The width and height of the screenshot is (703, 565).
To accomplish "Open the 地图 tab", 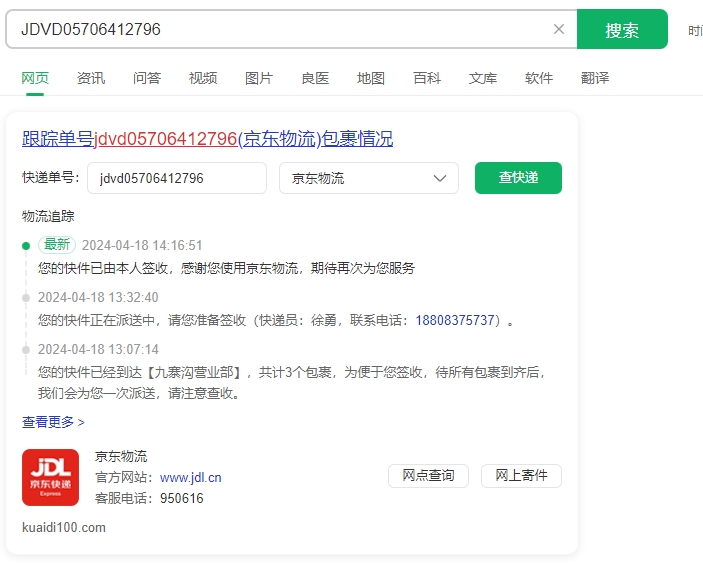I will (x=371, y=78).
